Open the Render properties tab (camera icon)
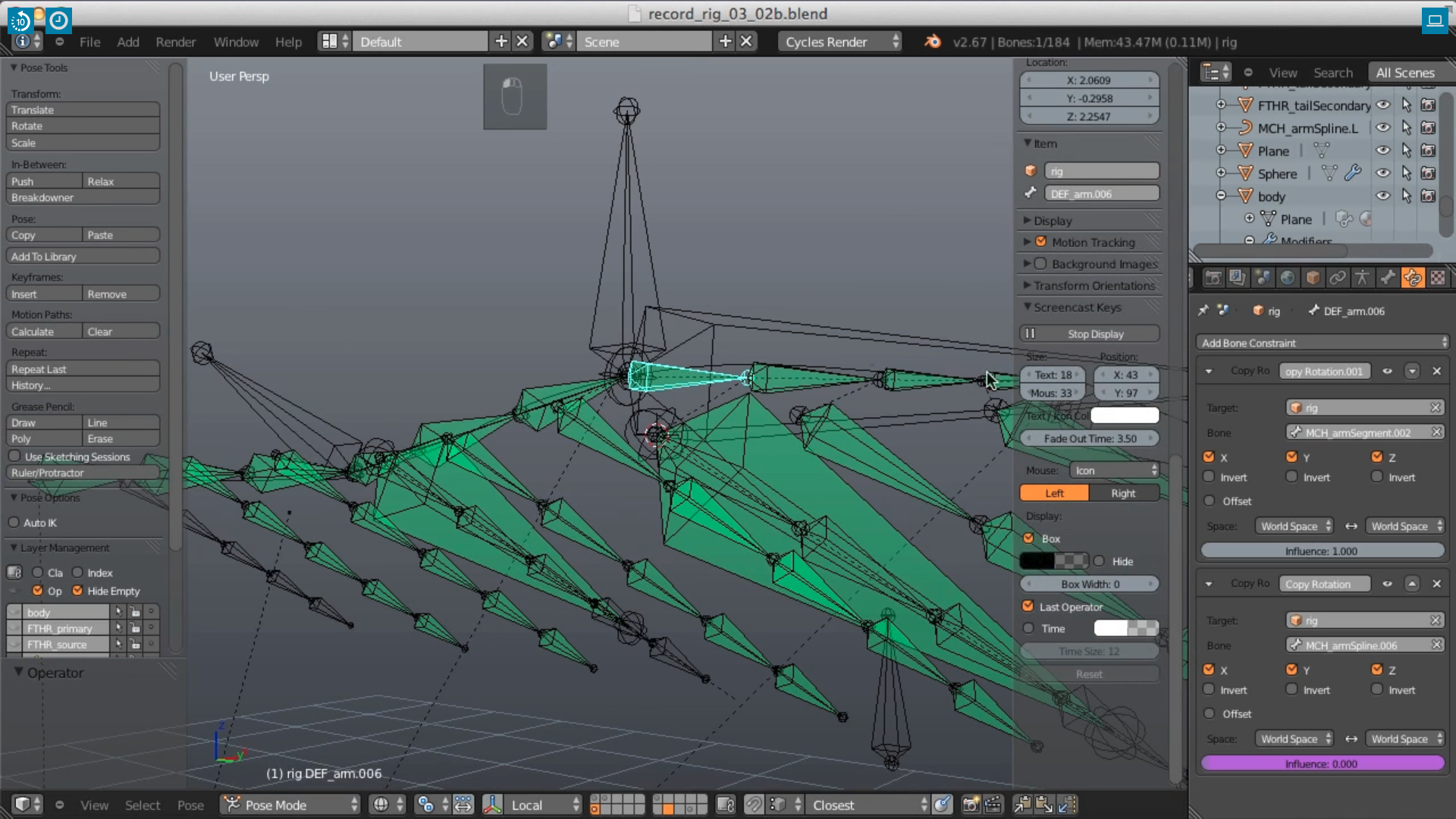 click(x=1213, y=278)
